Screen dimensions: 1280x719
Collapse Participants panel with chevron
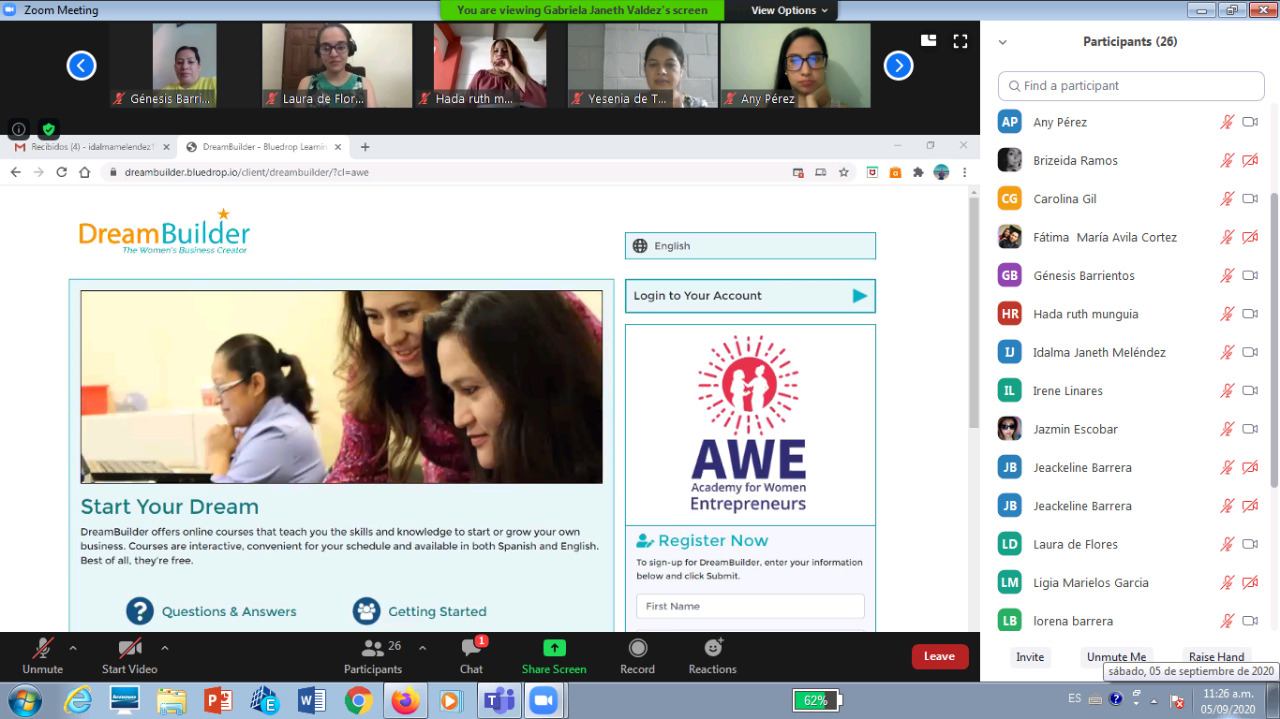coord(1003,42)
